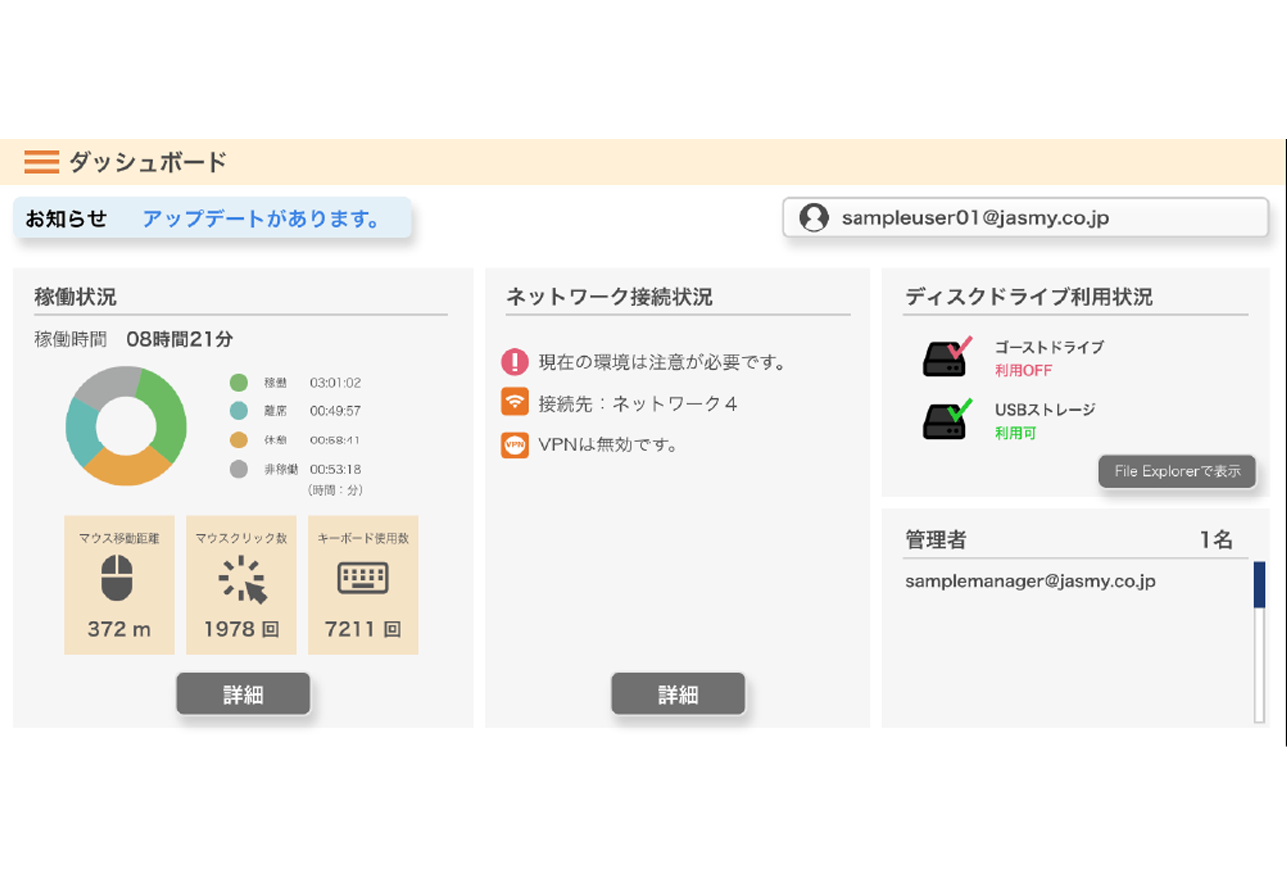The height and width of the screenshot is (886, 1287).
Task: Click the sampleuser01@jasmy.co.jp account field
Action: tap(1025, 218)
